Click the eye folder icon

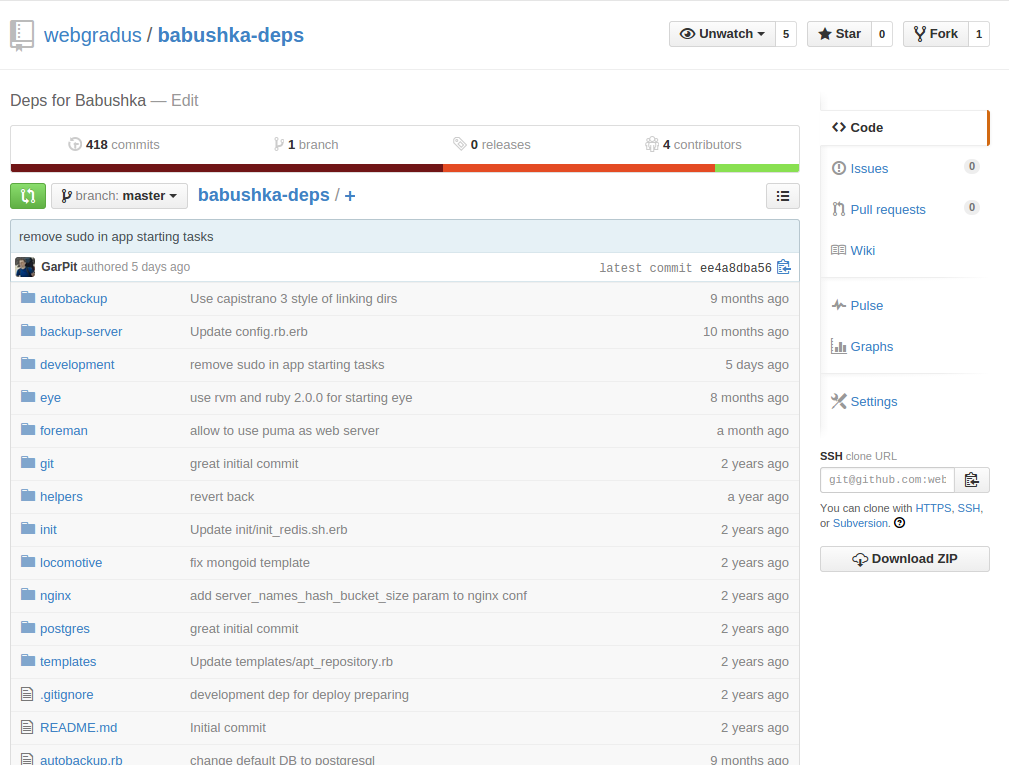pyautogui.click(x=28, y=396)
